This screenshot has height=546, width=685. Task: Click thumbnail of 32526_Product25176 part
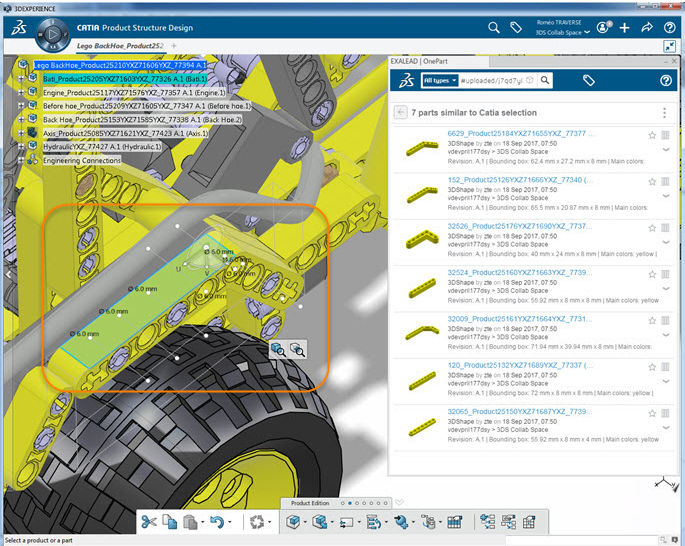point(422,239)
